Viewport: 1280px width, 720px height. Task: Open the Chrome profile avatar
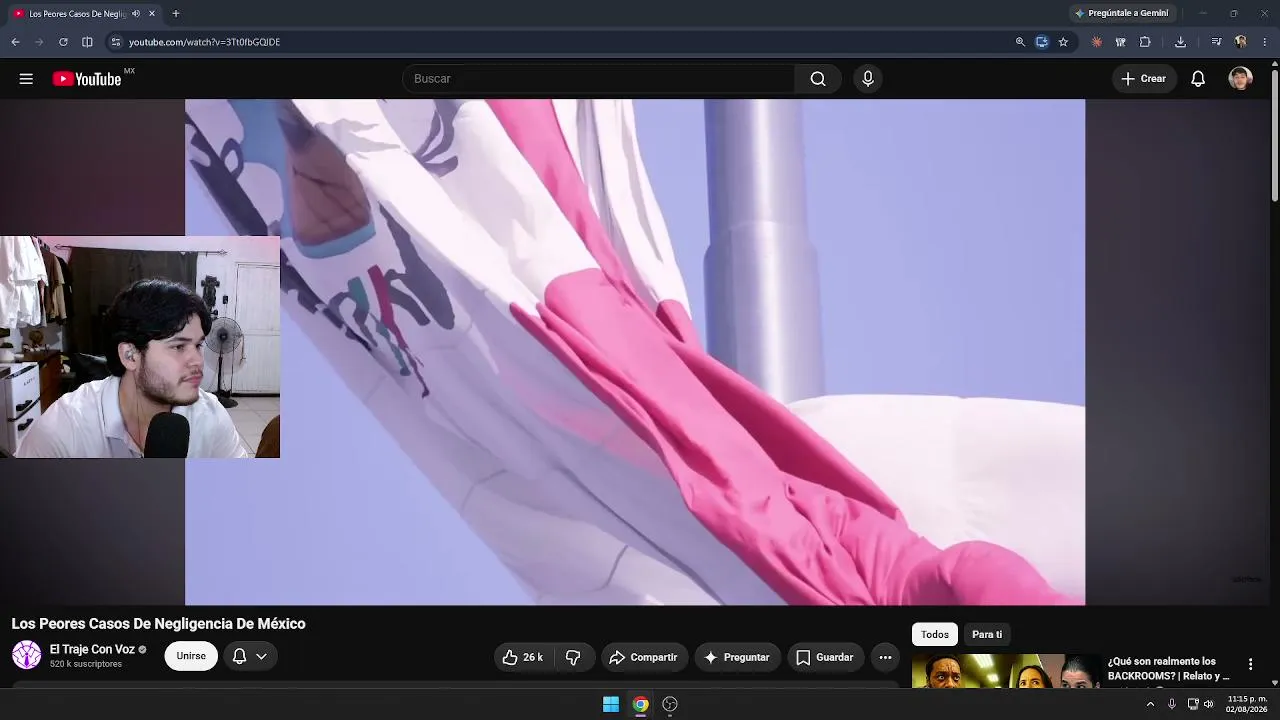pos(1241,42)
